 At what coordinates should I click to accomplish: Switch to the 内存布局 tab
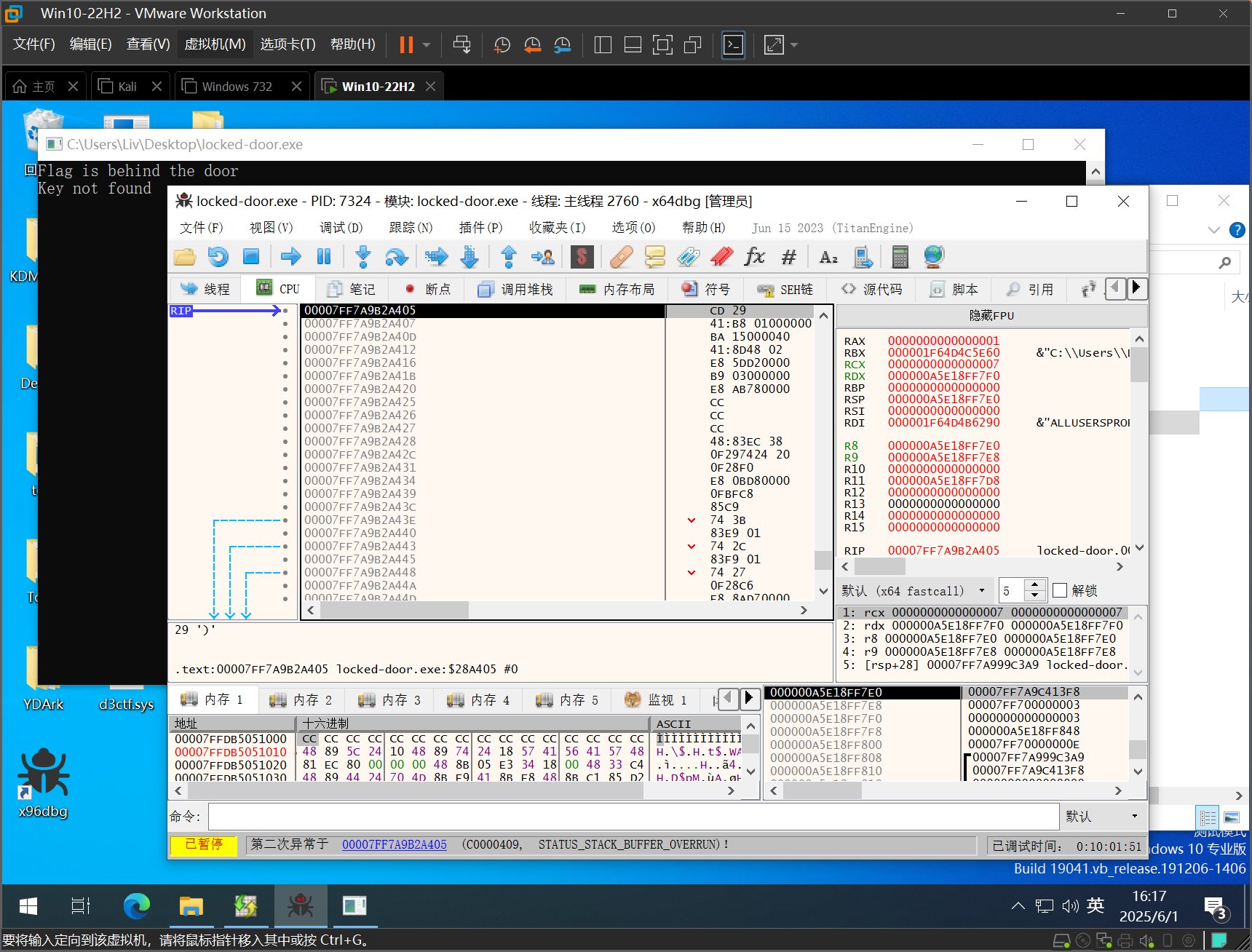616,289
